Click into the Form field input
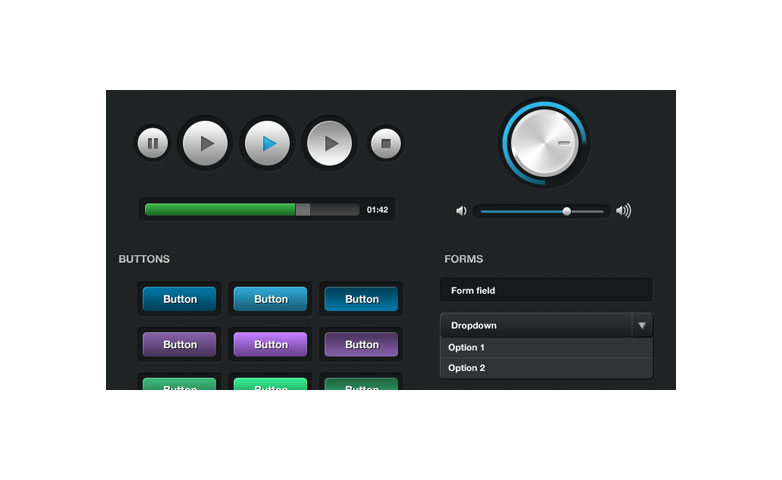782x480 pixels. pyautogui.click(x=547, y=290)
